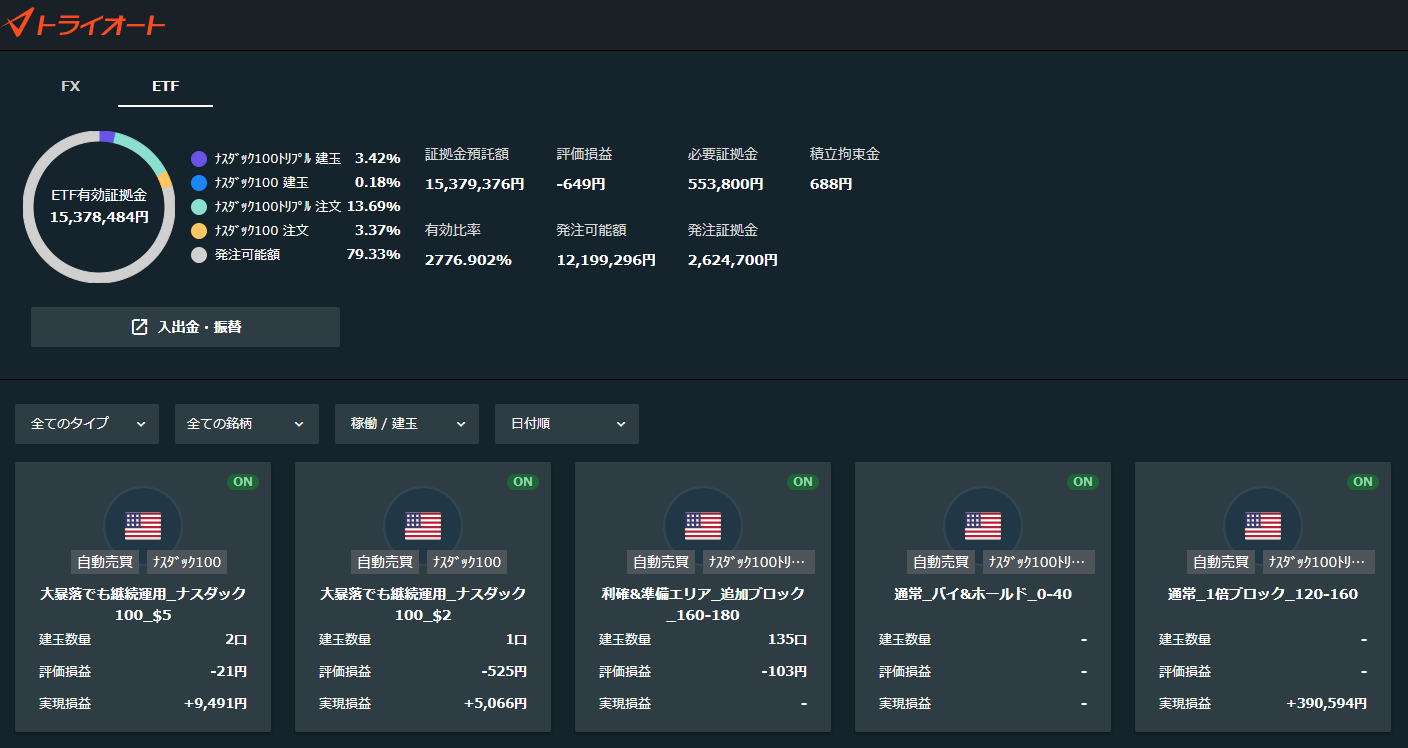Click 自動売買 tag on バイ&ホールド_0-40 card

click(943, 562)
